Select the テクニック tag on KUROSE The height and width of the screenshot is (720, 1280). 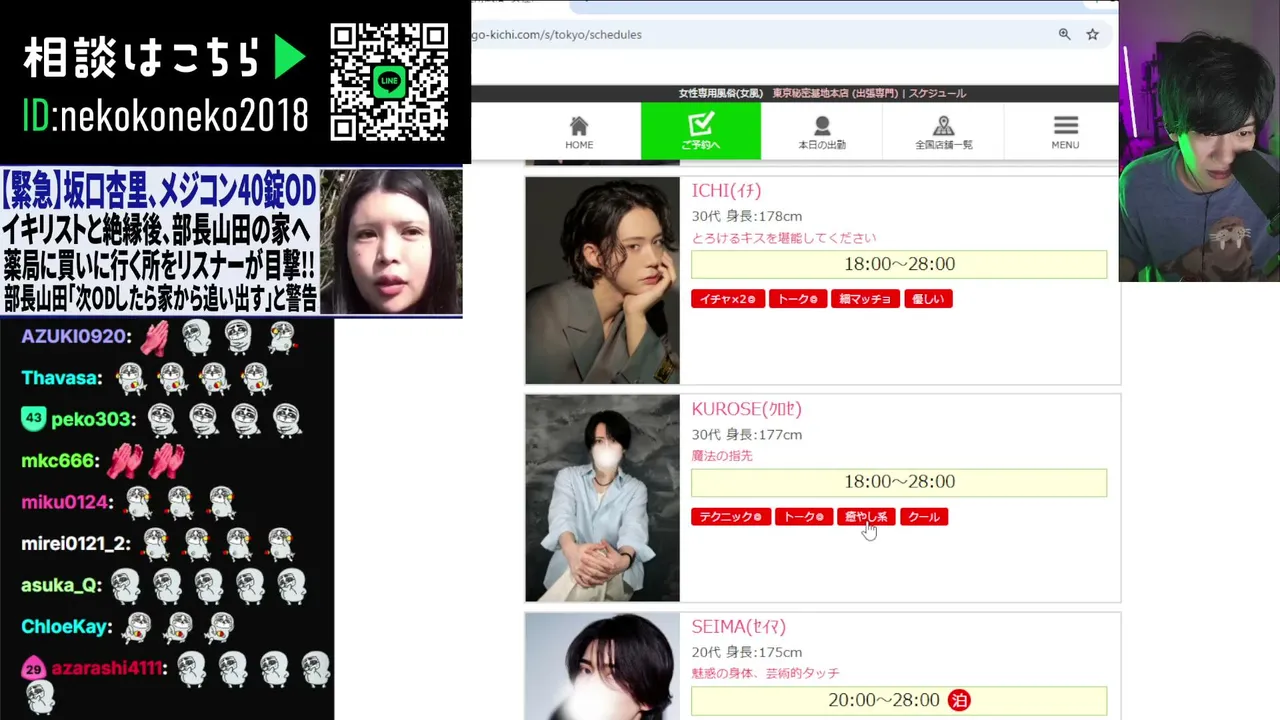click(731, 517)
